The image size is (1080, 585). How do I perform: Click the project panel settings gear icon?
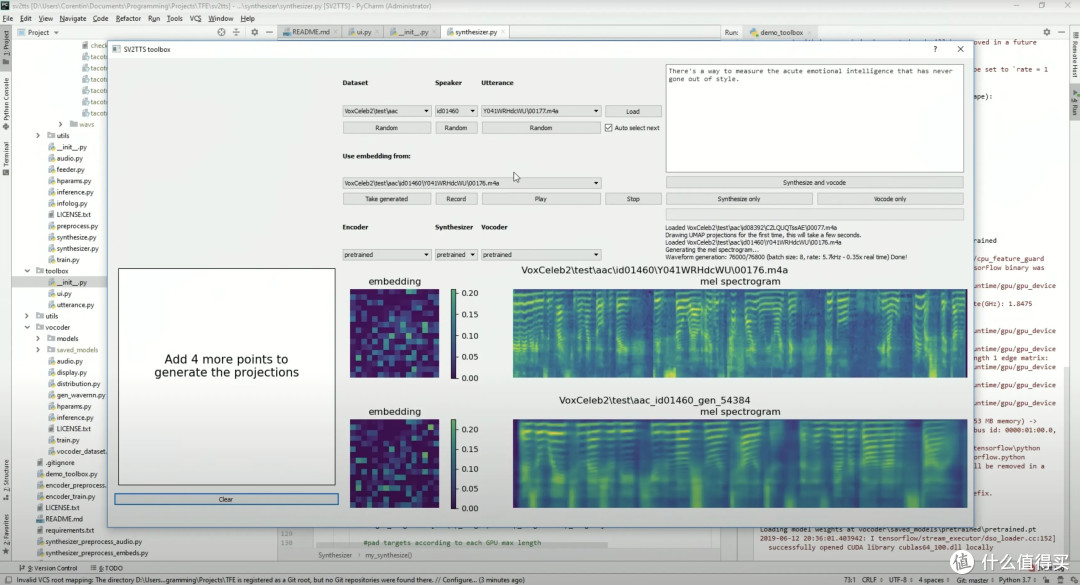click(254, 32)
